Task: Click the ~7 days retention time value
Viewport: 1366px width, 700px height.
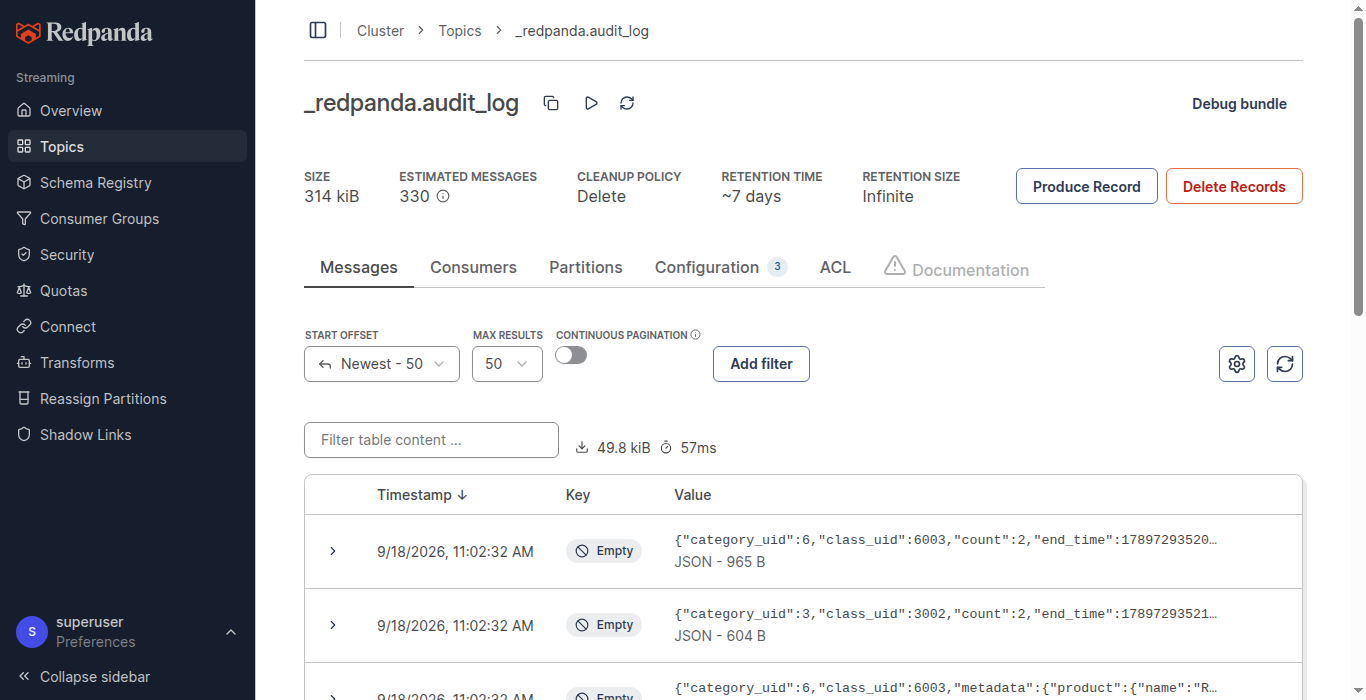Action: click(x=751, y=197)
